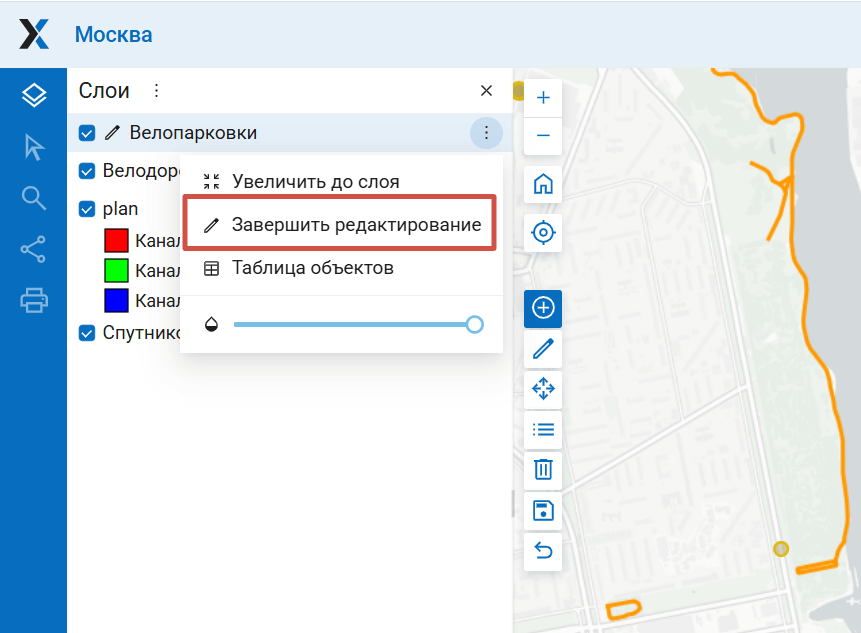The height and width of the screenshot is (633, 861).
Task: Locate my position on the map
Action: click(543, 233)
